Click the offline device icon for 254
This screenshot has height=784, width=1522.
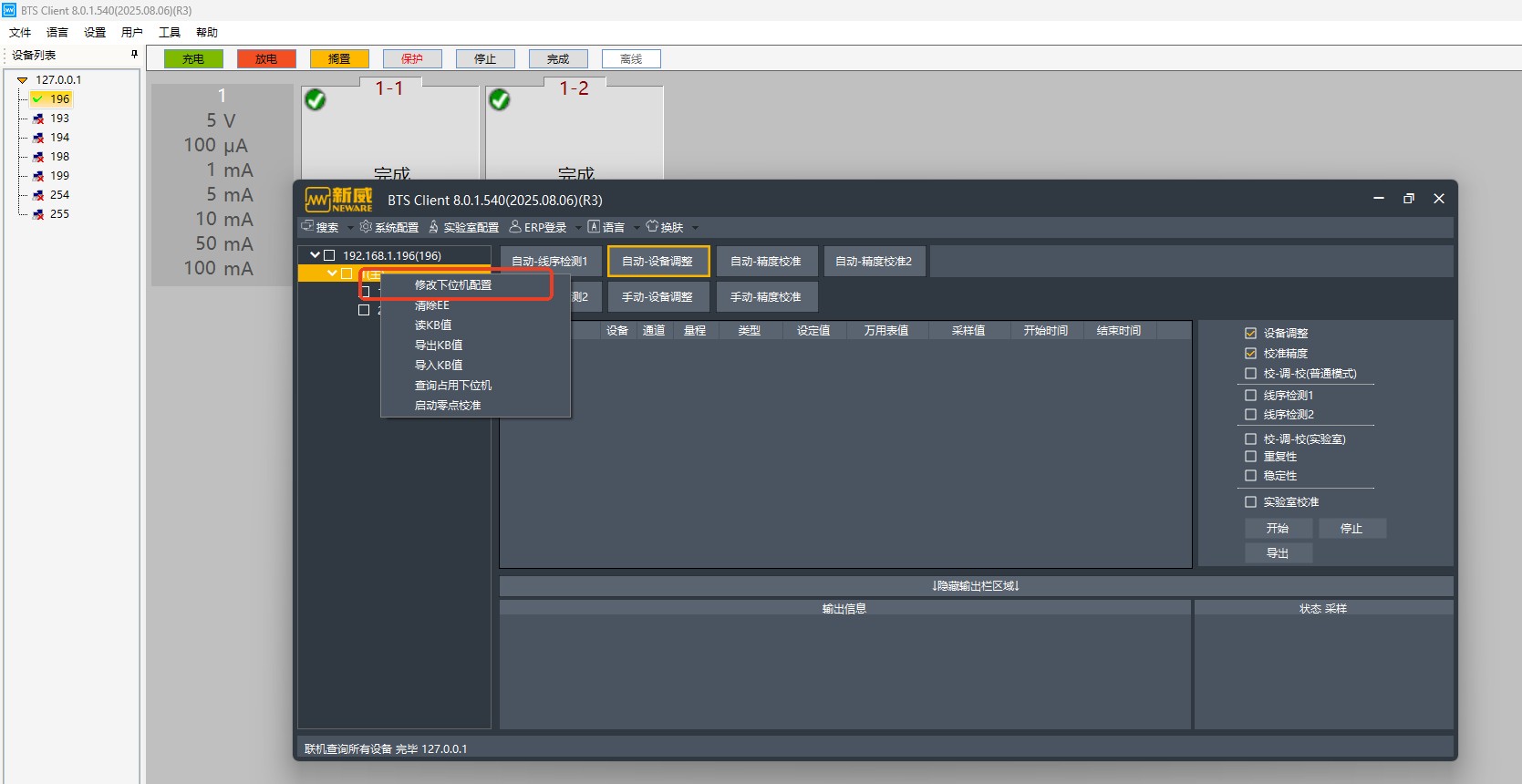tap(38, 195)
